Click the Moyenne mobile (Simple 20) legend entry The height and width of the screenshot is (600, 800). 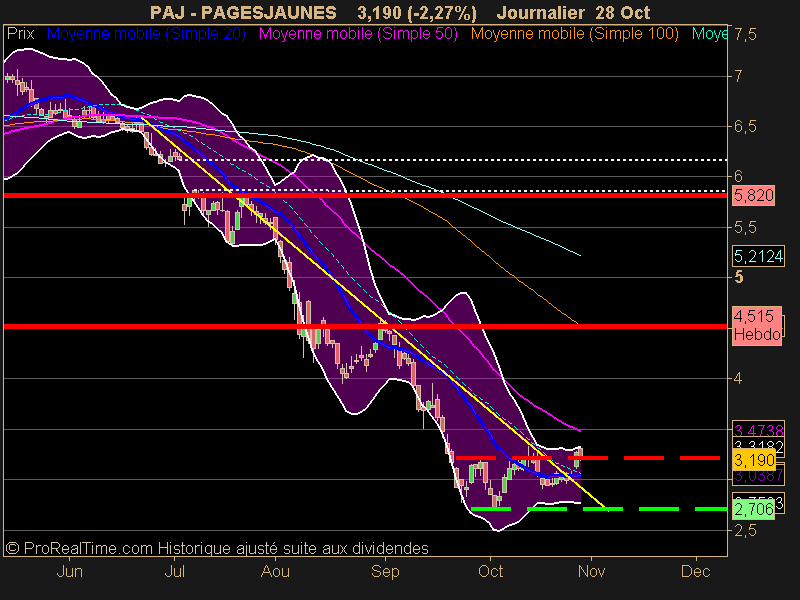146,34
